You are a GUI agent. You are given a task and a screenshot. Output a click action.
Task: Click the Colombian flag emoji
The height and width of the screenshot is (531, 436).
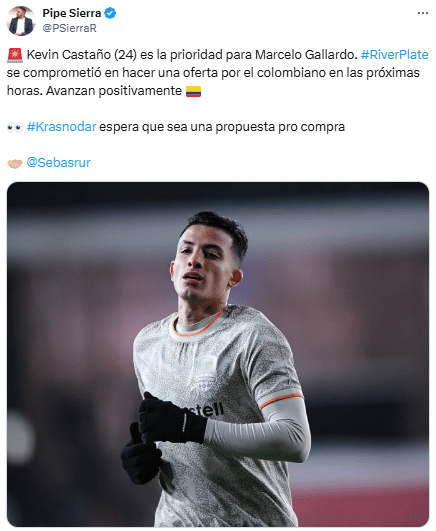[x=193, y=91]
